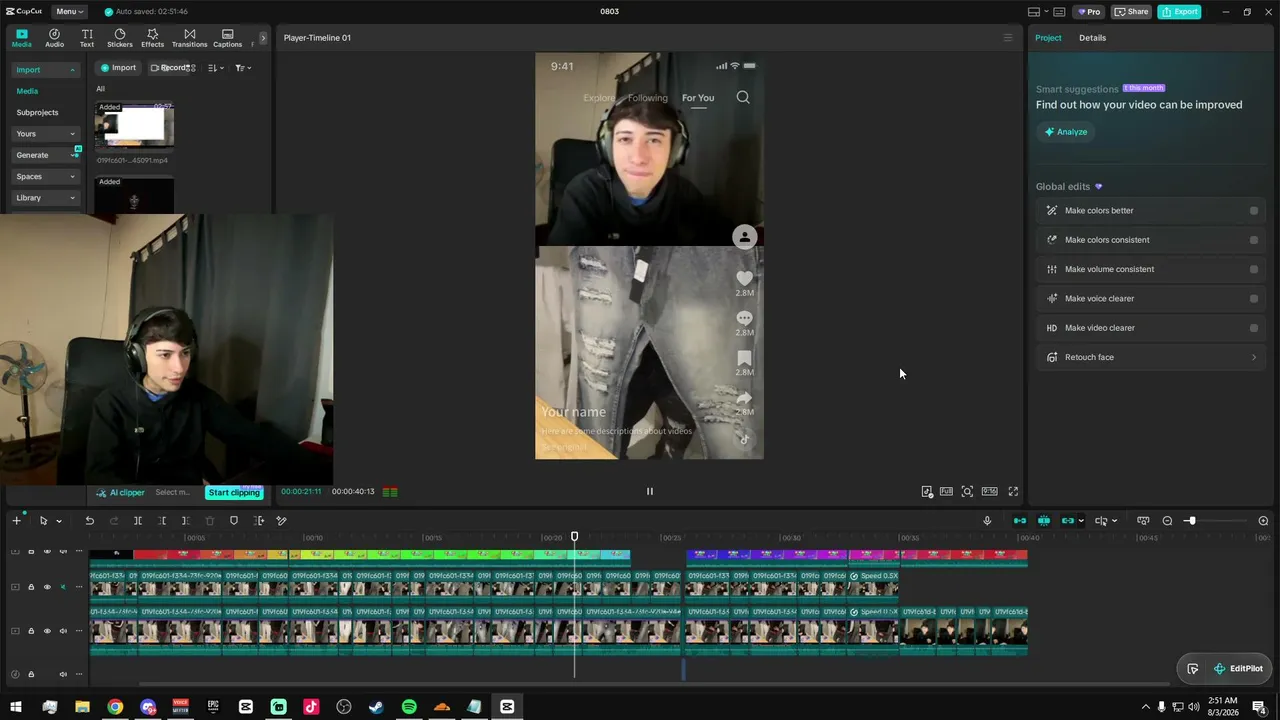The height and width of the screenshot is (720, 1280).
Task: Add a marker using the shield-shaped icon
Action: coord(234,521)
